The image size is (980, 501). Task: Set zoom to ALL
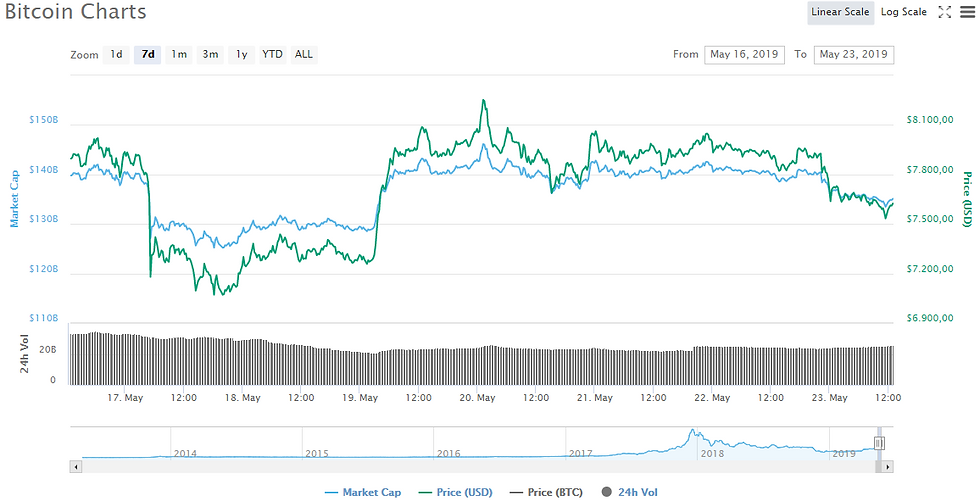[304, 54]
